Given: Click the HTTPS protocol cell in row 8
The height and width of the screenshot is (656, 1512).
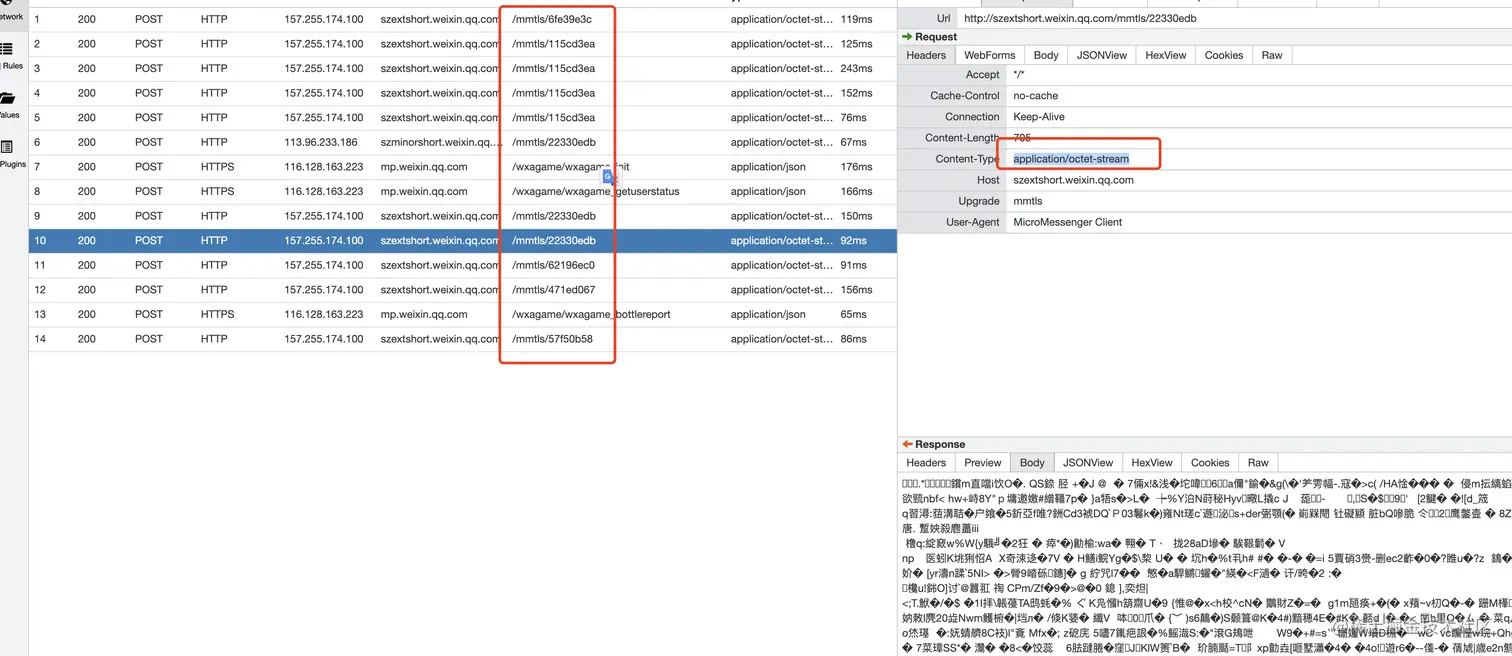Looking at the screenshot, I should tap(217, 191).
